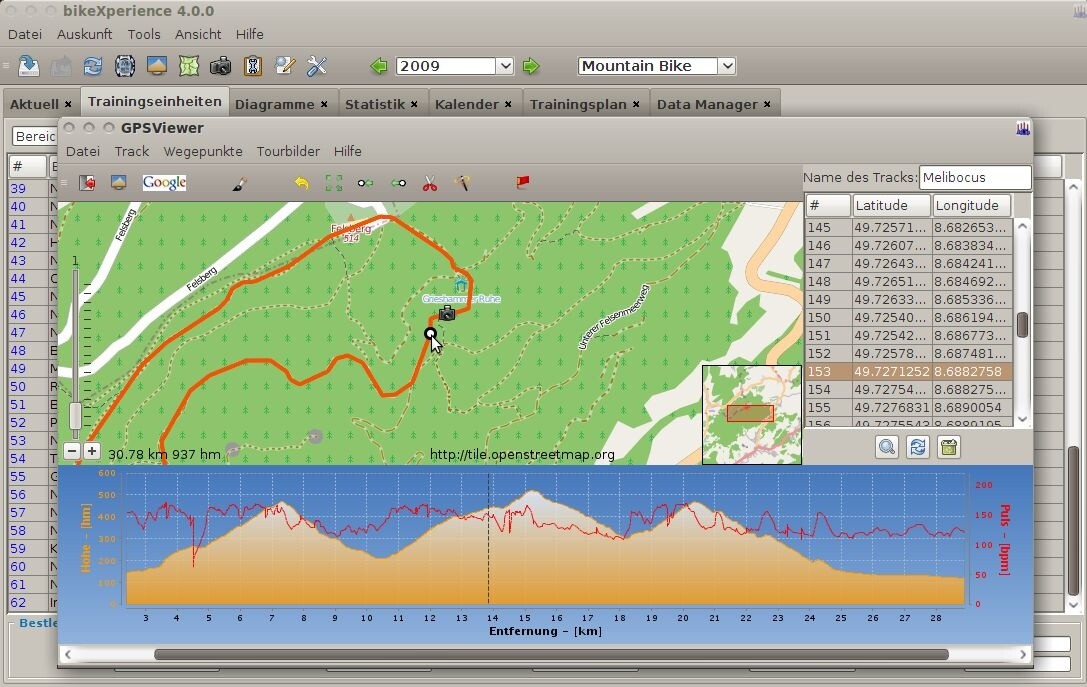The width and height of the screenshot is (1087, 687).
Task: Select track point row 153
Action: pos(908,372)
